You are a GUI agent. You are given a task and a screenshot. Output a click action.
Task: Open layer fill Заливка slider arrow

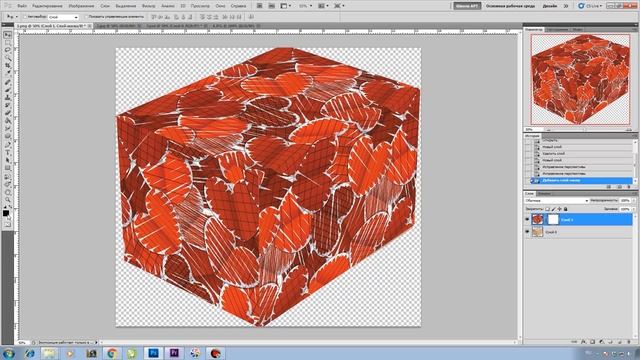[x=633, y=209]
